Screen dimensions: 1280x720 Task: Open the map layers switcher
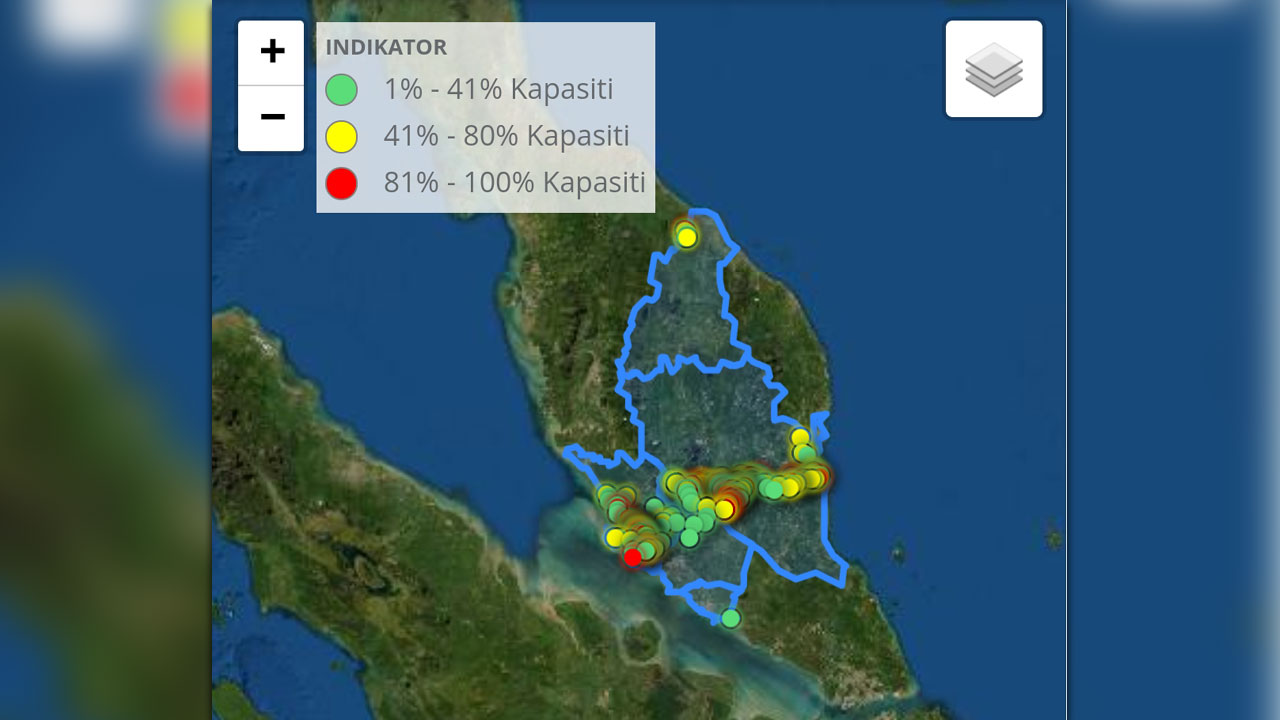tap(994, 69)
